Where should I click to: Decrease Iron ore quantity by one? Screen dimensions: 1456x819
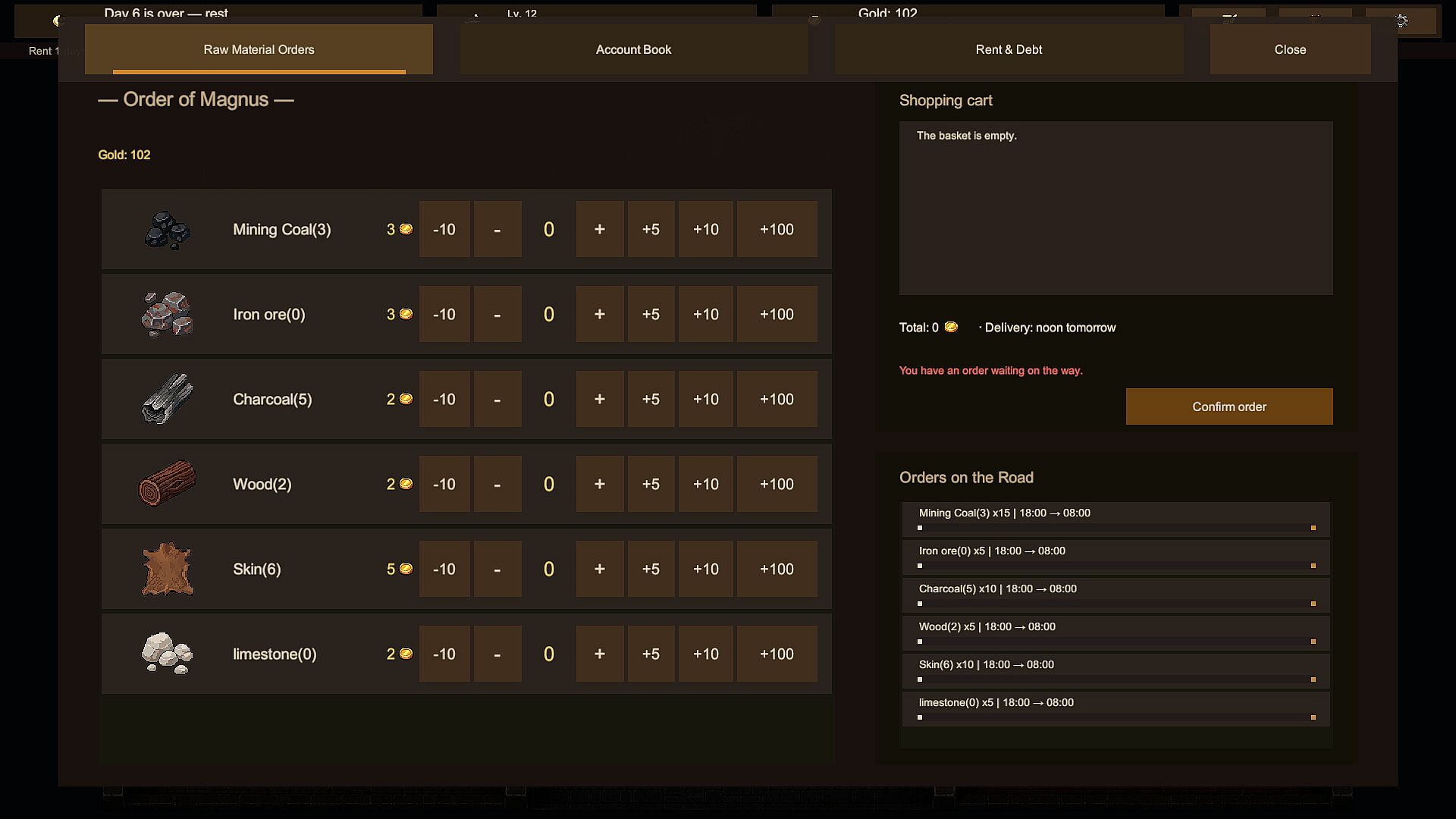[497, 314]
